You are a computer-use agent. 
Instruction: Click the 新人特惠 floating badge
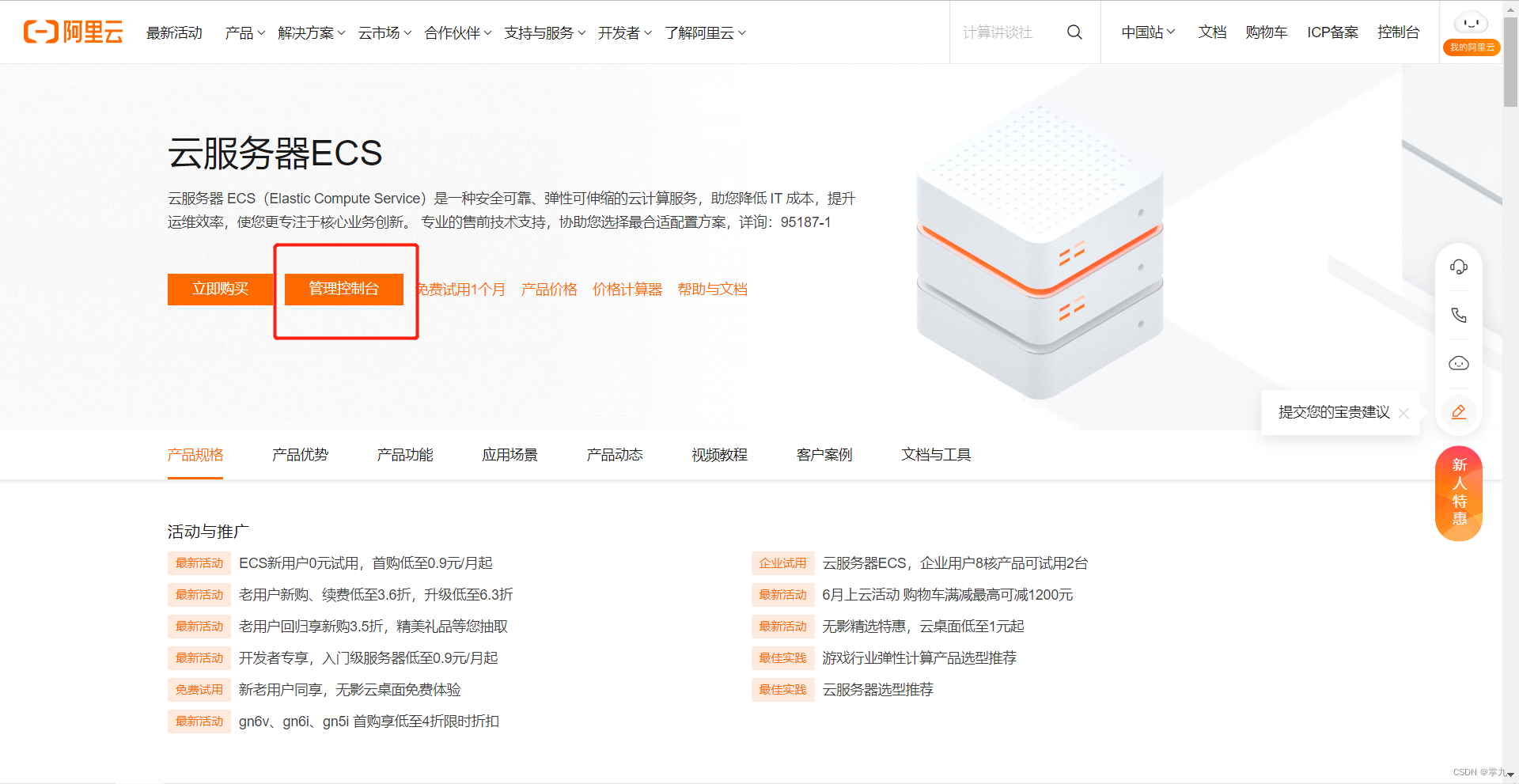click(x=1458, y=492)
